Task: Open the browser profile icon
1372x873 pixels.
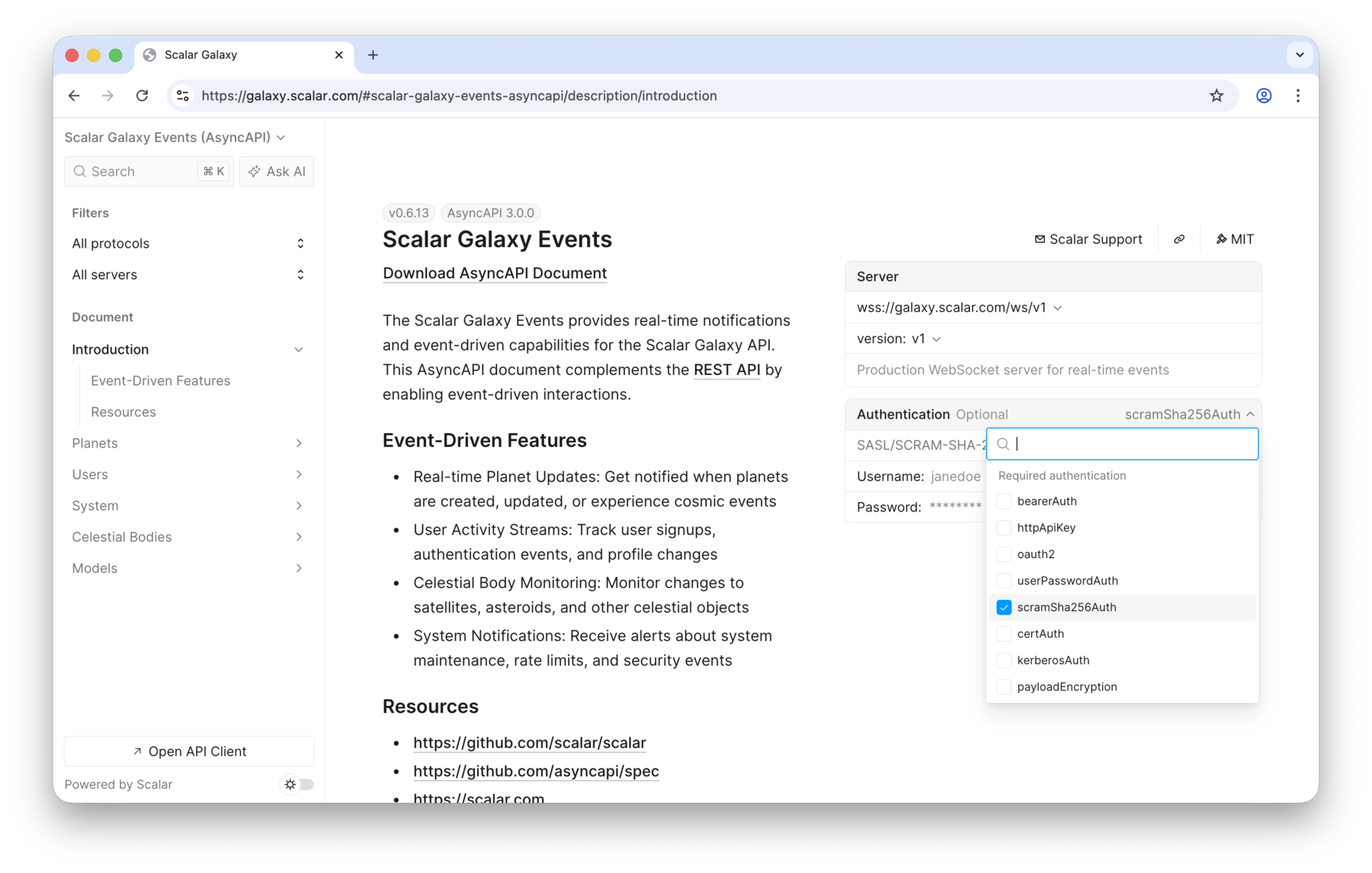Action: click(1264, 96)
